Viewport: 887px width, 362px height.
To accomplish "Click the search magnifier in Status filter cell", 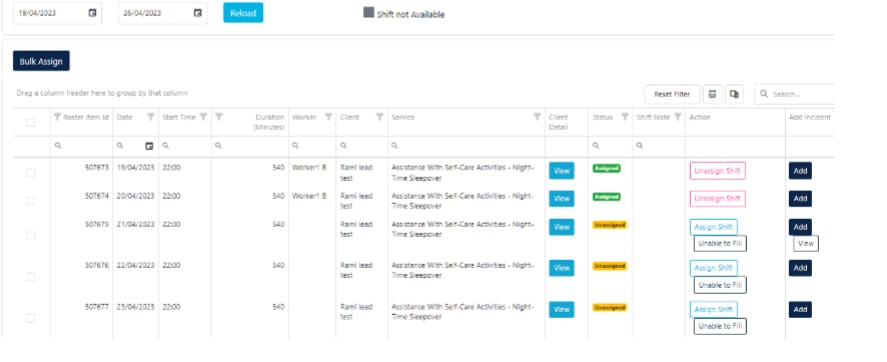I will [x=596, y=146].
